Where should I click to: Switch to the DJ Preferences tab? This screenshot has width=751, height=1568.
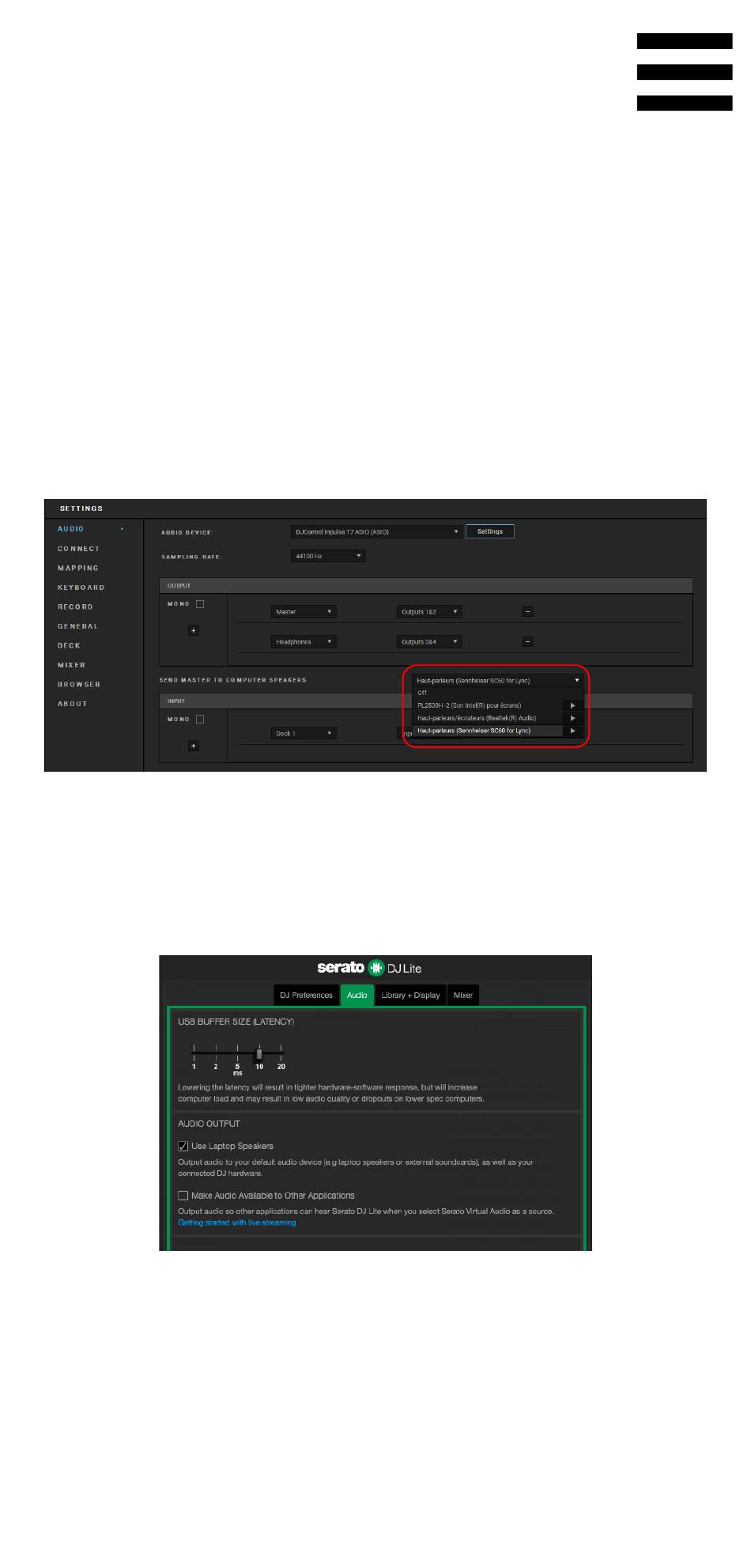click(x=307, y=995)
